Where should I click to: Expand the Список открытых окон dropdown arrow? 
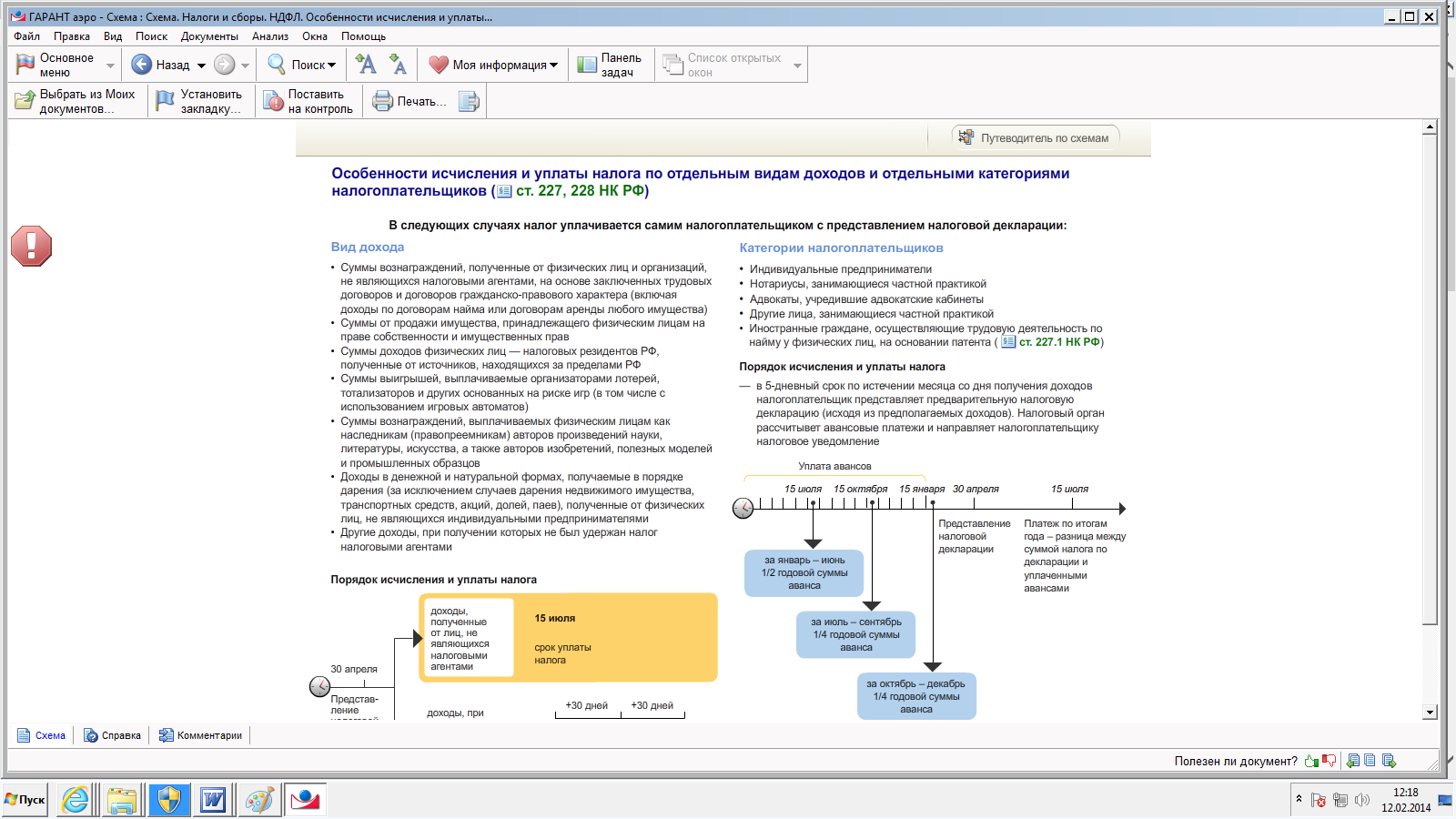[797, 66]
